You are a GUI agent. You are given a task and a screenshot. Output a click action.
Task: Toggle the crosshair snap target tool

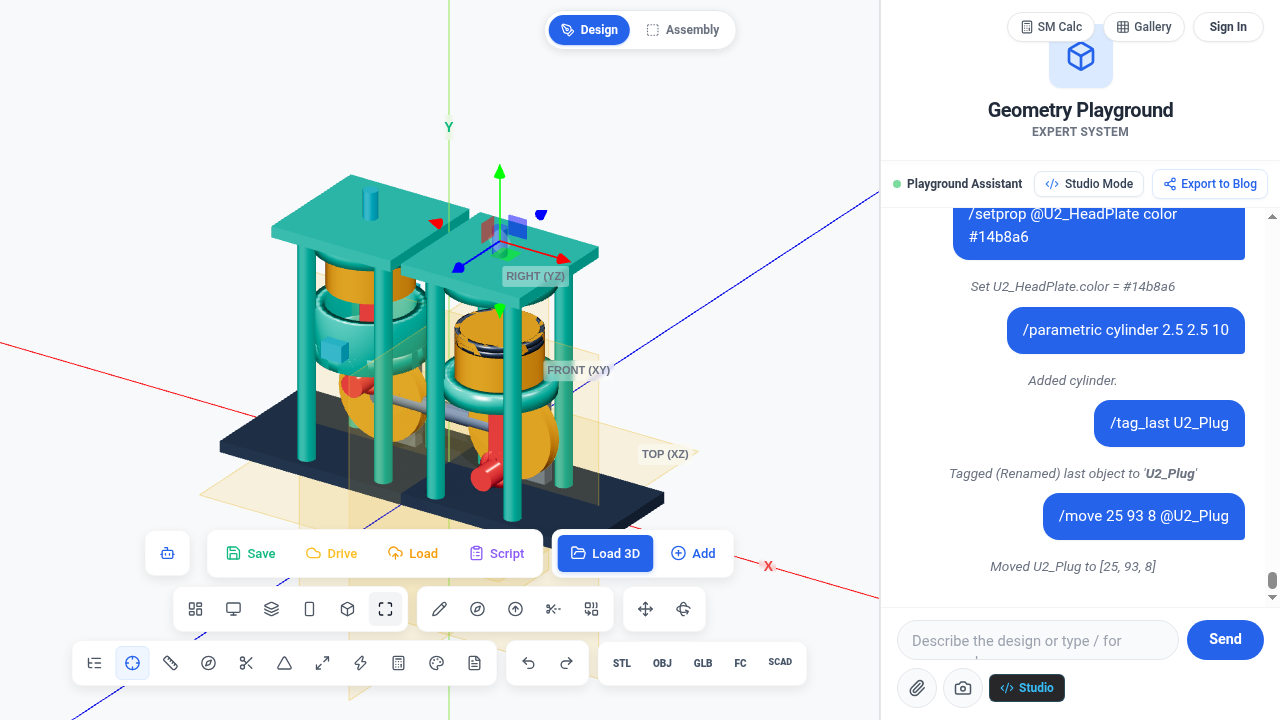(133, 663)
